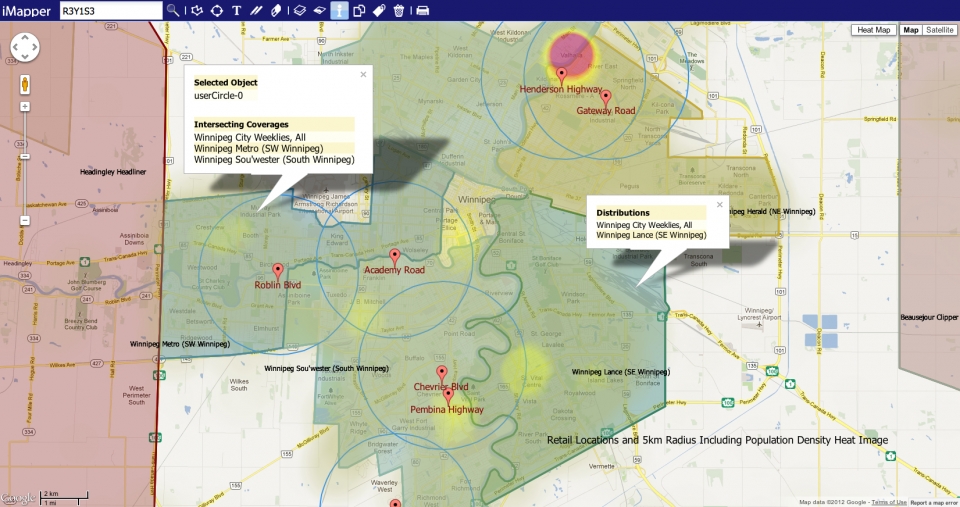Click the Chevrier Blvd marker pin
960x507 pixels.
(x=441, y=374)
